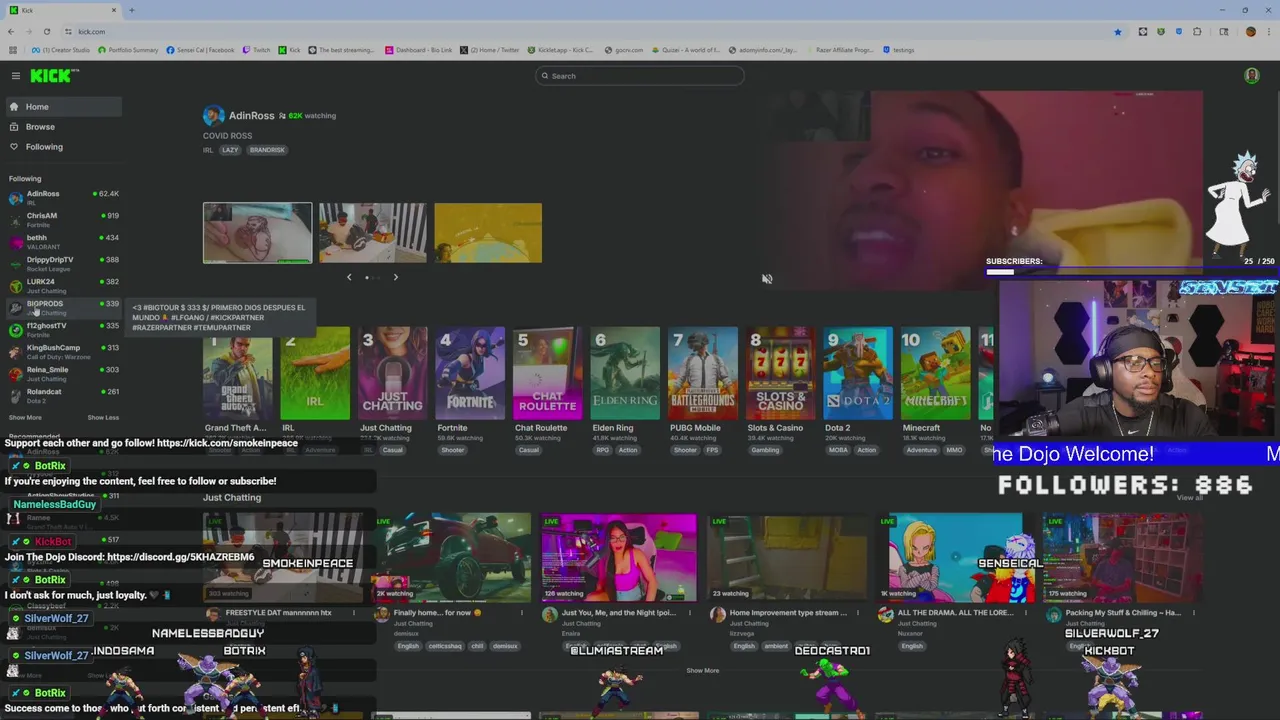Open LURK24 channel in Following list

63,285
